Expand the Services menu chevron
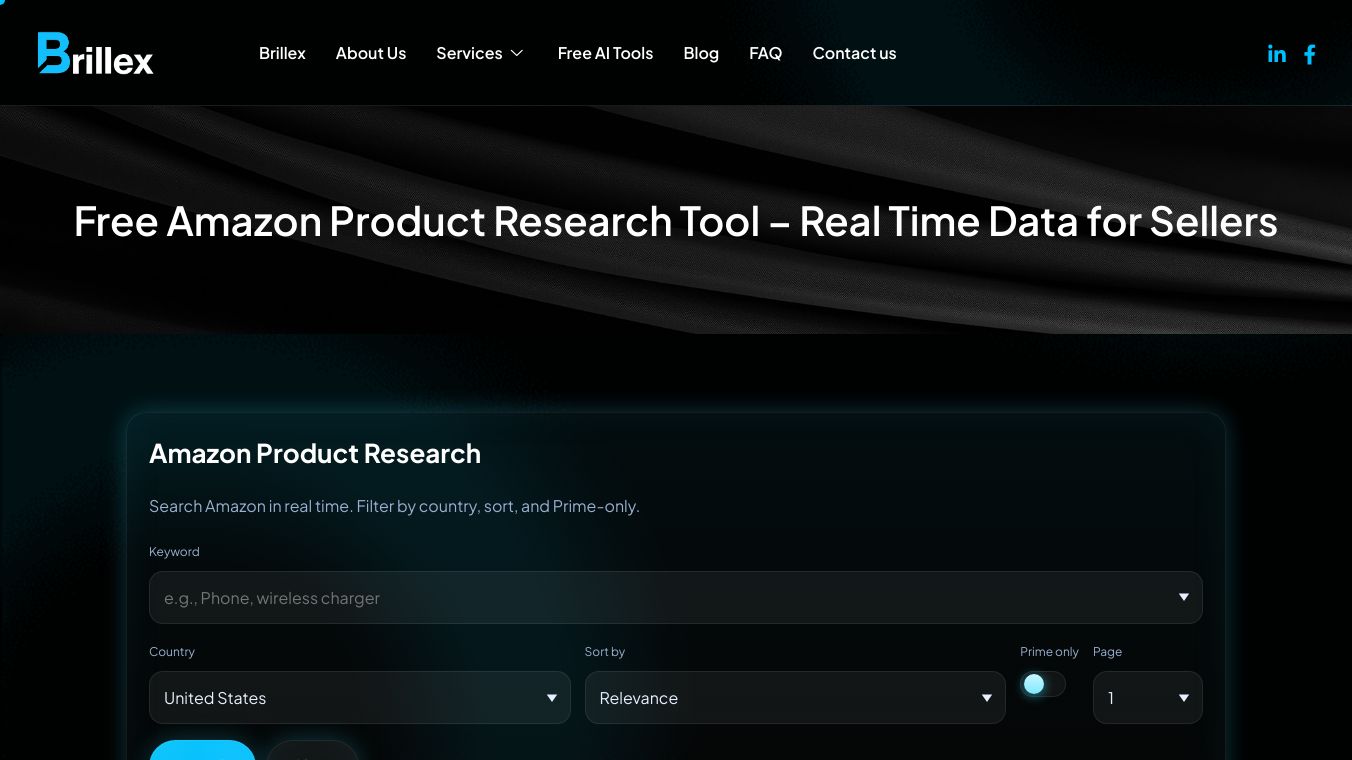This screenshot has height=760, width=1352. pos(517,53)
